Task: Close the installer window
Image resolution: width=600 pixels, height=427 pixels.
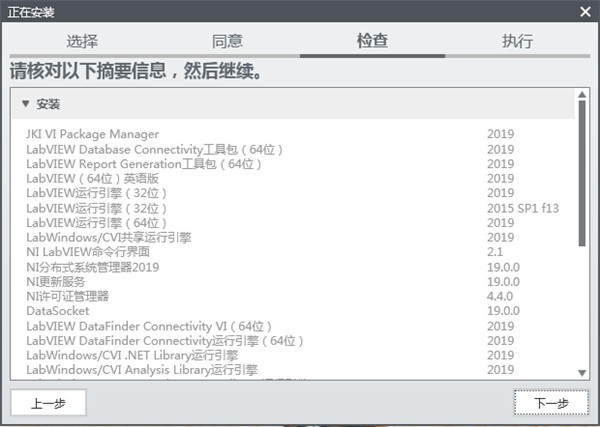Action: pyautogui.click(x=585, y=11)
